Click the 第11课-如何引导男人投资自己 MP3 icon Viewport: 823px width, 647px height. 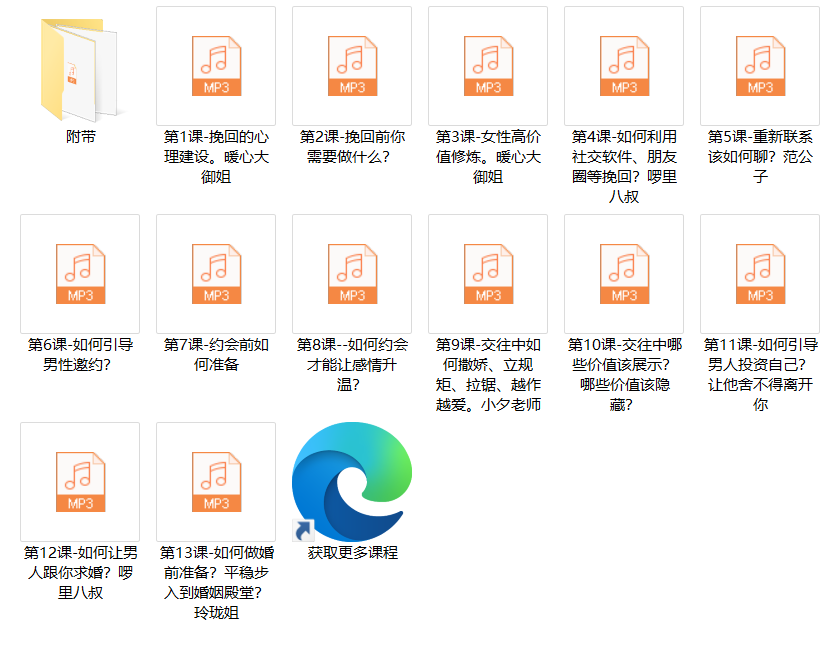(759, 274)
